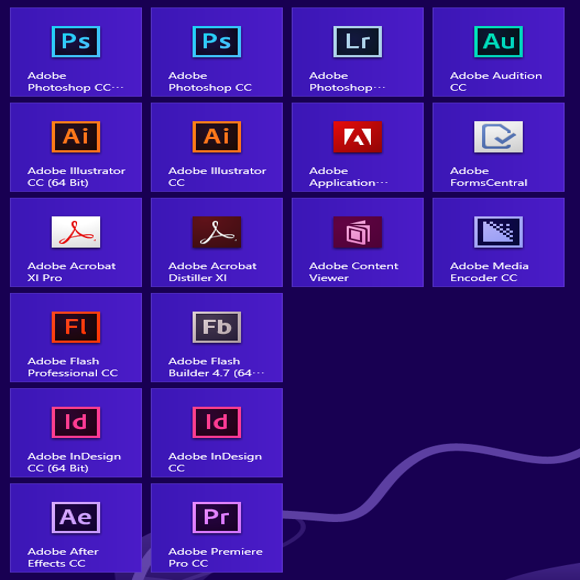The width and height of the screenshot is (580, 580).
Task: Open Adobe Content Viewer tile
Action: [358, 242]
